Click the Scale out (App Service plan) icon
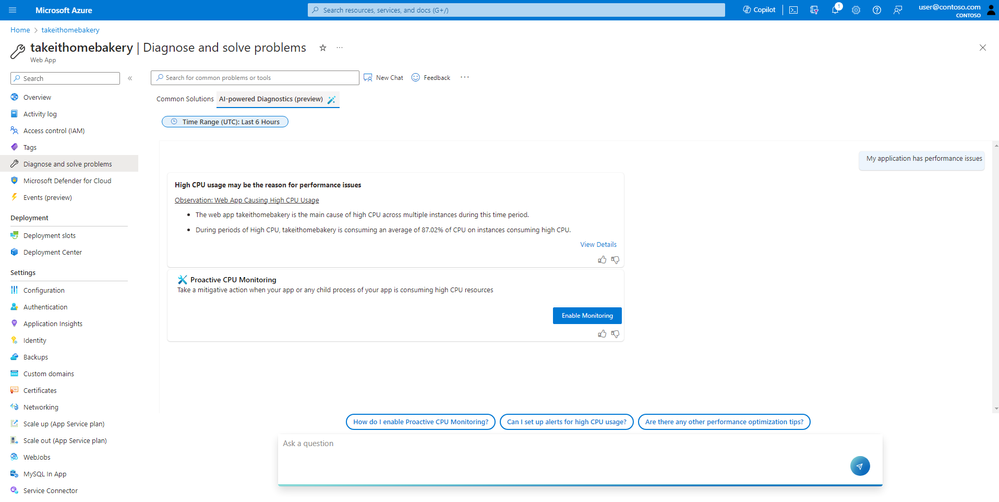This screenshot has width=999, height=502. [x=14, y=440]
